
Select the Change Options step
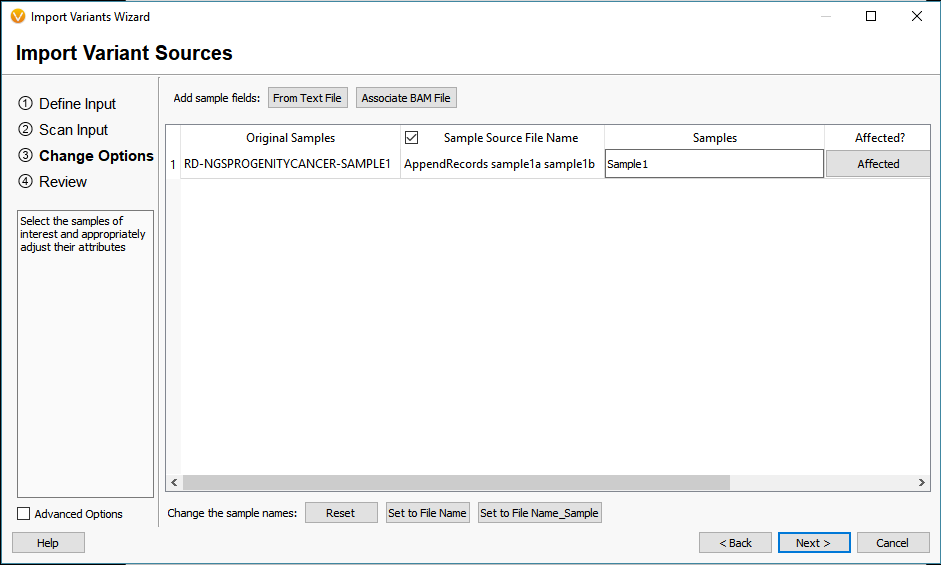coord(86,156)
